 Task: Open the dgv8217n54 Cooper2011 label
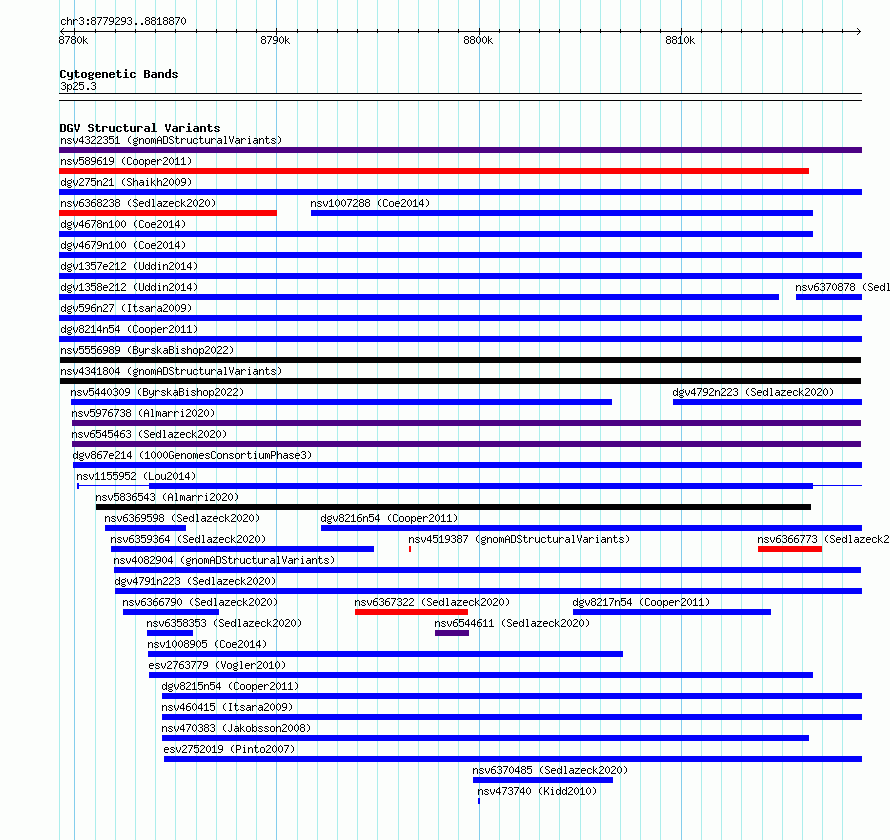click(x=641, y=602)
